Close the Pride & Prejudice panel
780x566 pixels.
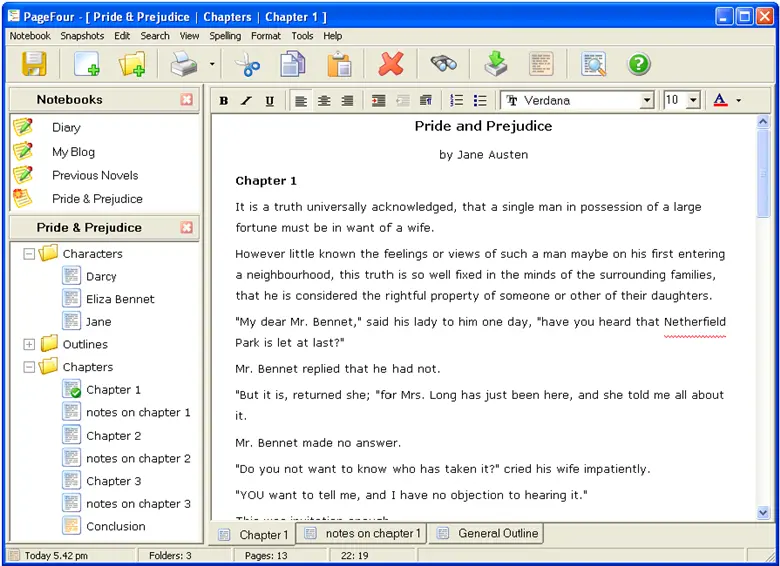[x=187, y=228]
